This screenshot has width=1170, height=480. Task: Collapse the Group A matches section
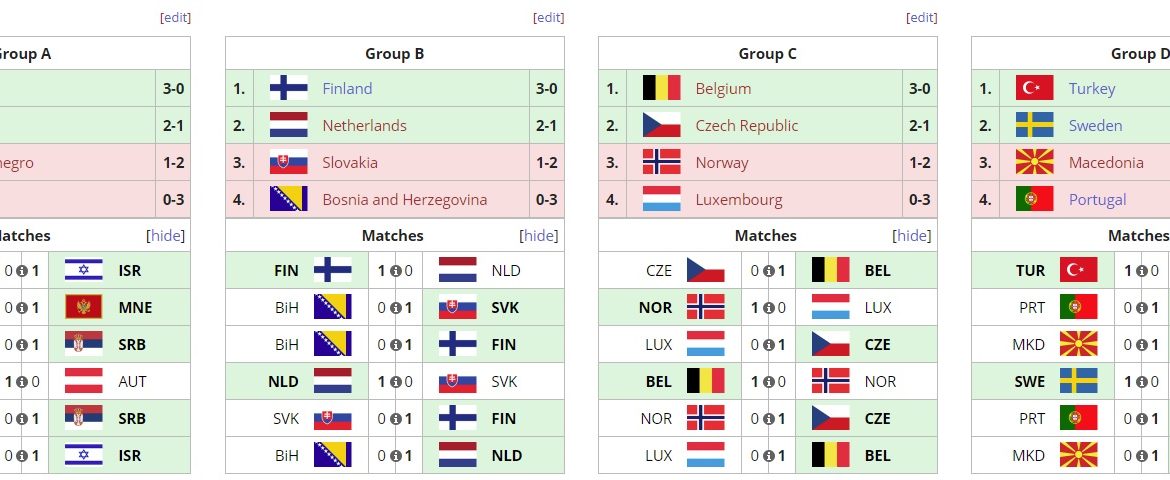click(x=166, y=236)
